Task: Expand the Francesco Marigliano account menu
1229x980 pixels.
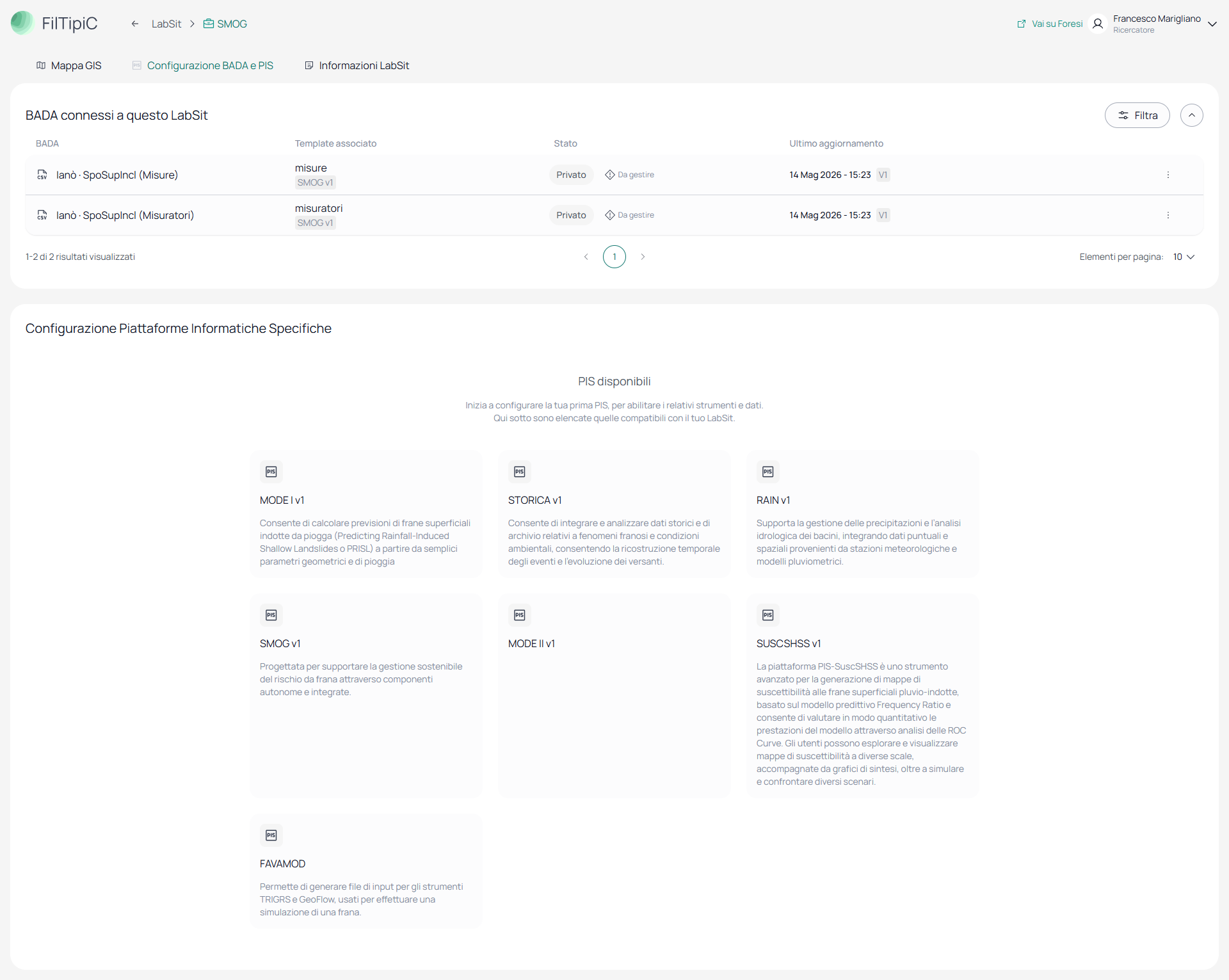Action: [x=1212, y=24]
